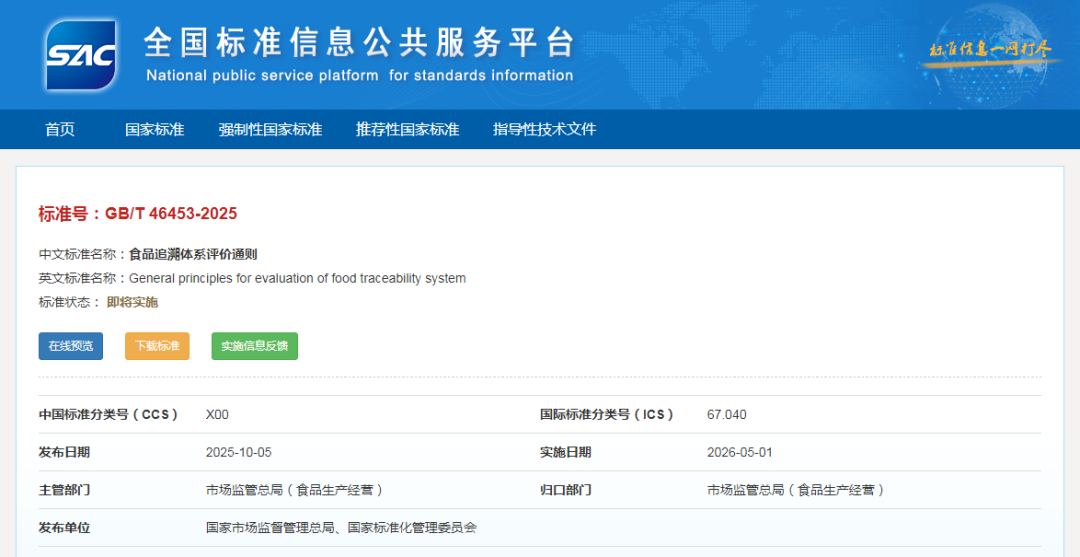Navigate to 指导性技术文件
Image resolution: width=1080 pixels, height=557 pixels.
click(x=544, y=129)
